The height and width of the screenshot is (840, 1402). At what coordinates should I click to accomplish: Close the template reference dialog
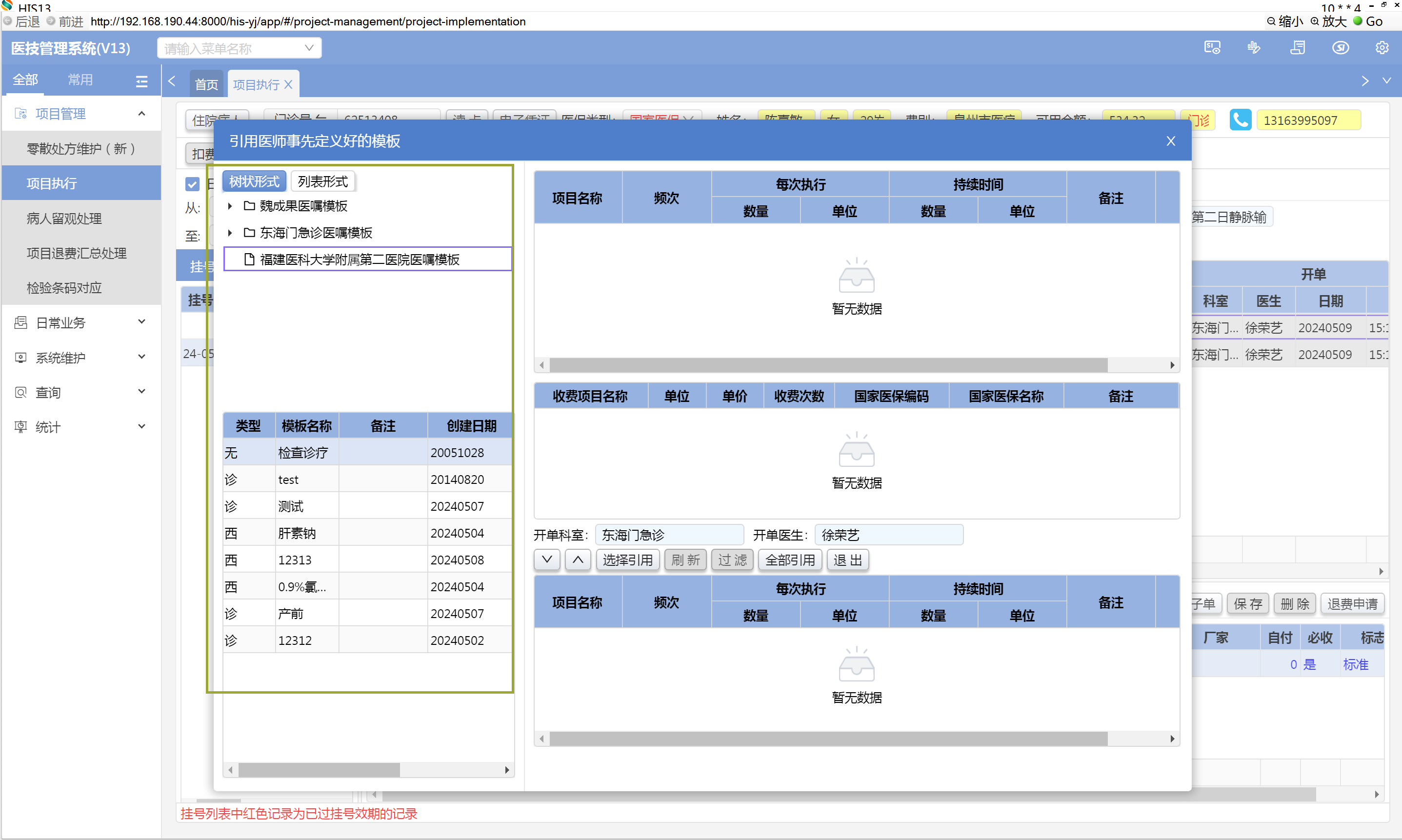[x=1170, y=141]
